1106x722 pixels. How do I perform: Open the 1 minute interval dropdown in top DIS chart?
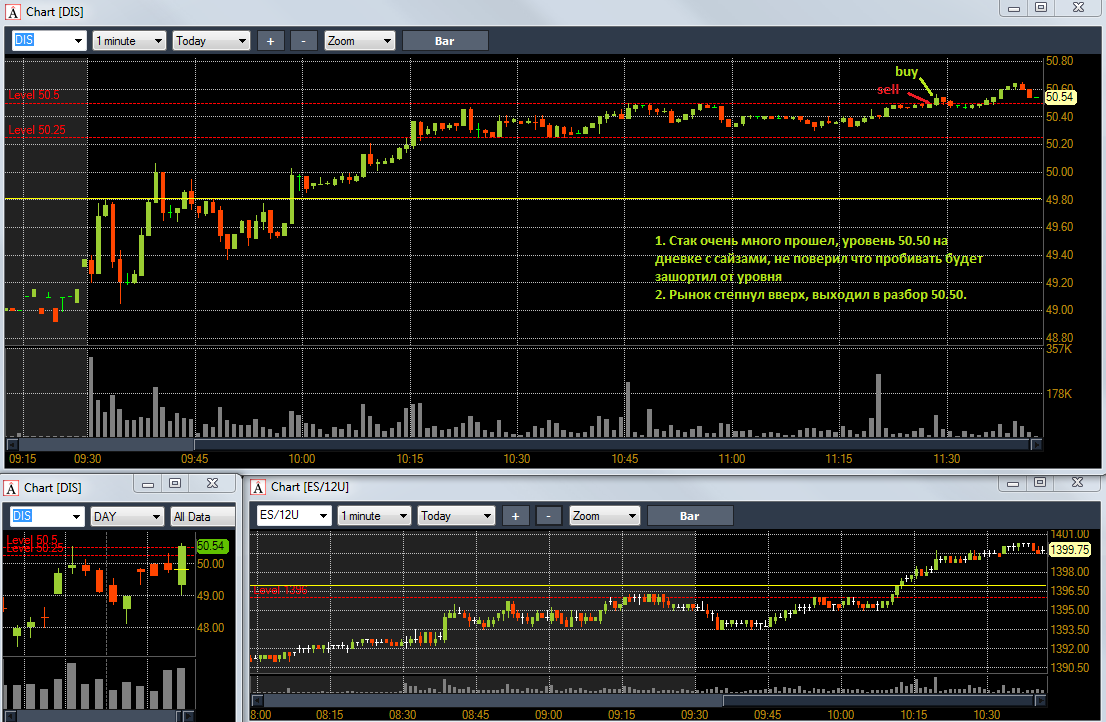130,41
